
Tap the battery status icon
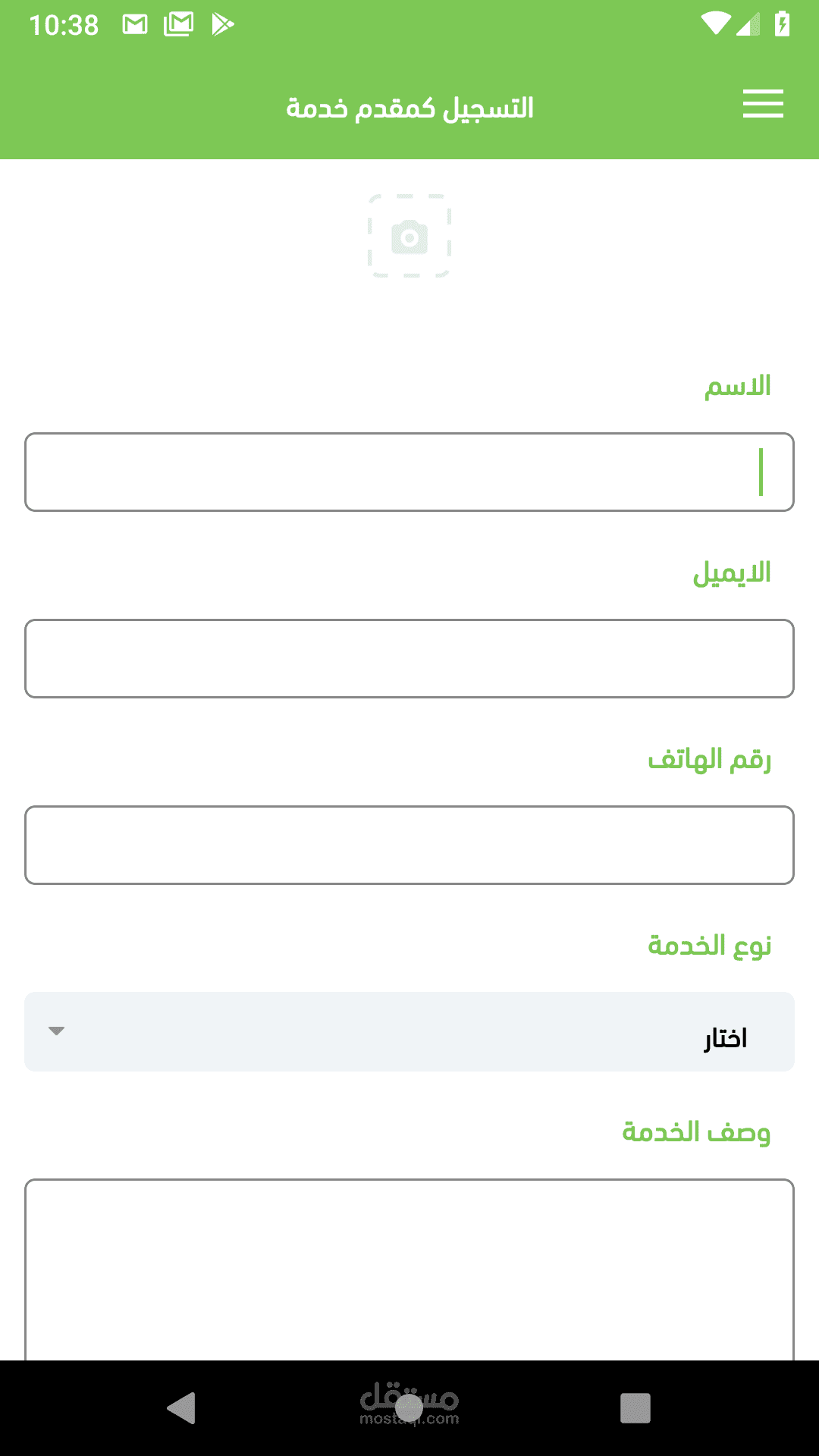[782, 25]
